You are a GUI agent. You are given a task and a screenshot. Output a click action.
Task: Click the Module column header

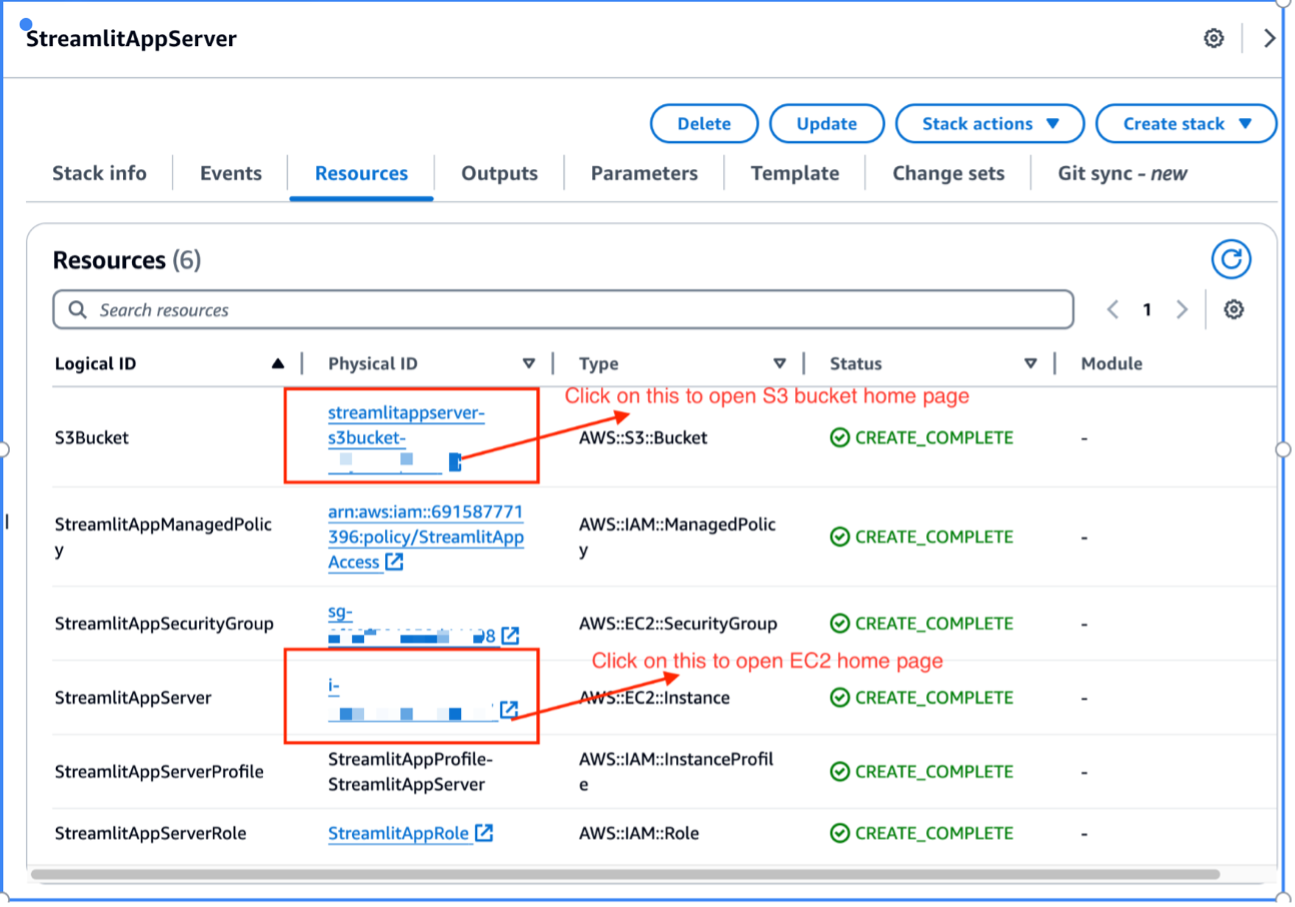pyautogui.click(x=1111, y=364)
